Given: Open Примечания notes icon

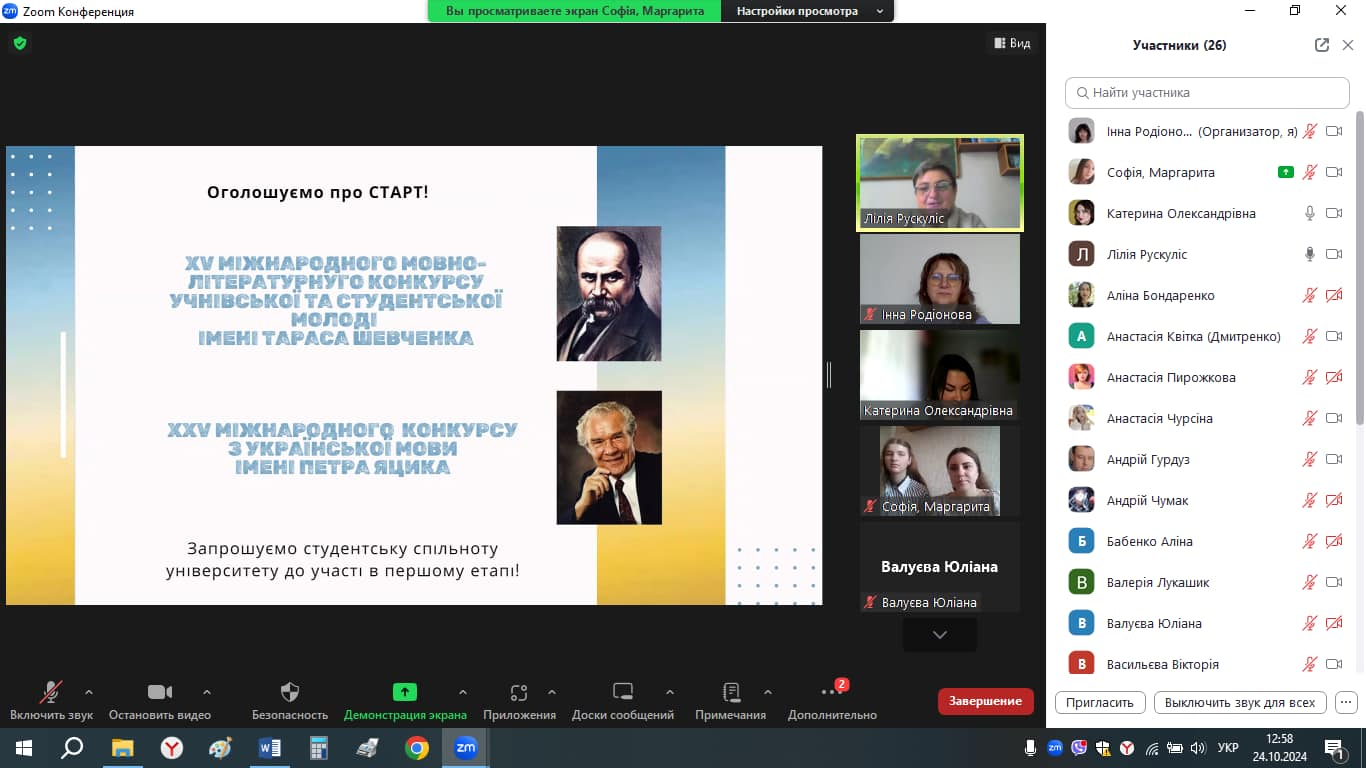Looking at the screenshot, I should (730, 693).
